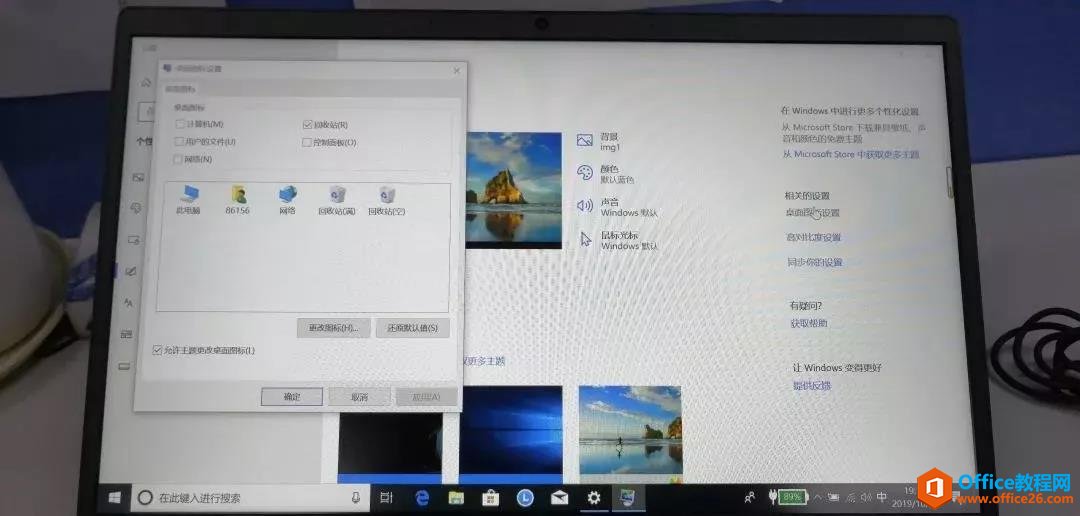
Task: Open Fonts page from sidebar icon
Action: pos(129,302)
